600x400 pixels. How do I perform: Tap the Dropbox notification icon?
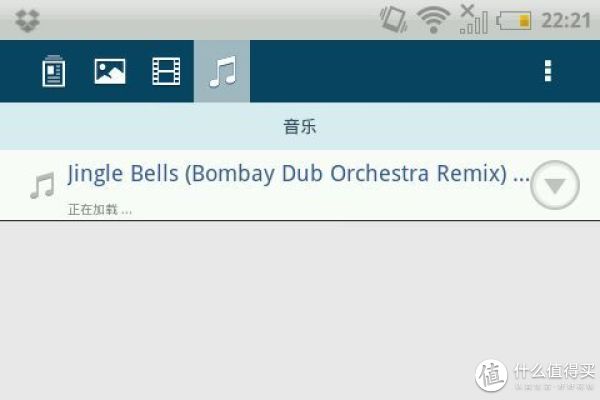pos(28,20)
